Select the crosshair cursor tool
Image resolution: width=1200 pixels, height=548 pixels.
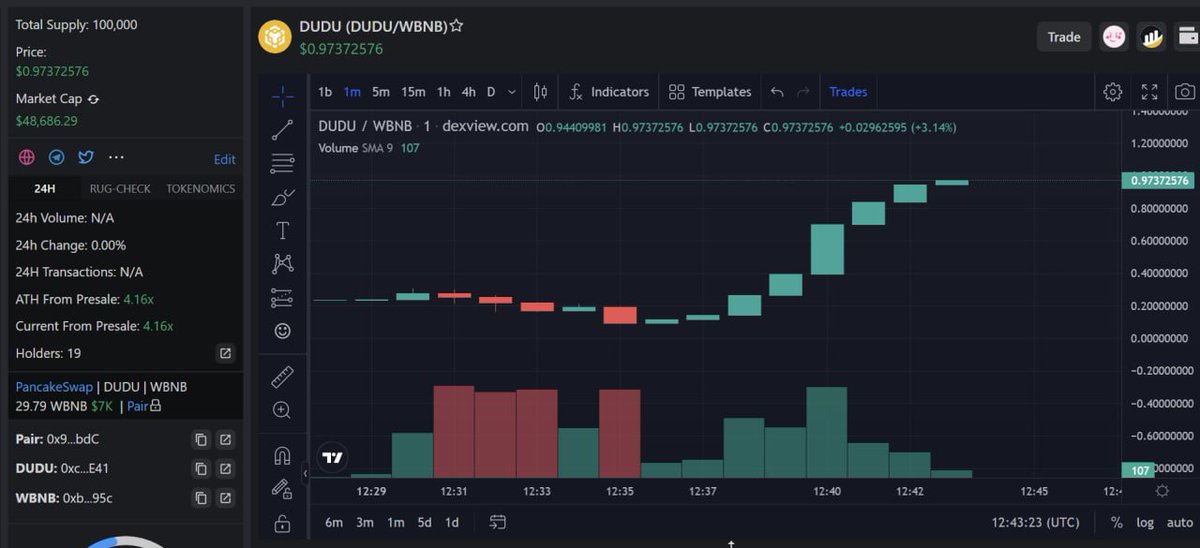(283, 96)
